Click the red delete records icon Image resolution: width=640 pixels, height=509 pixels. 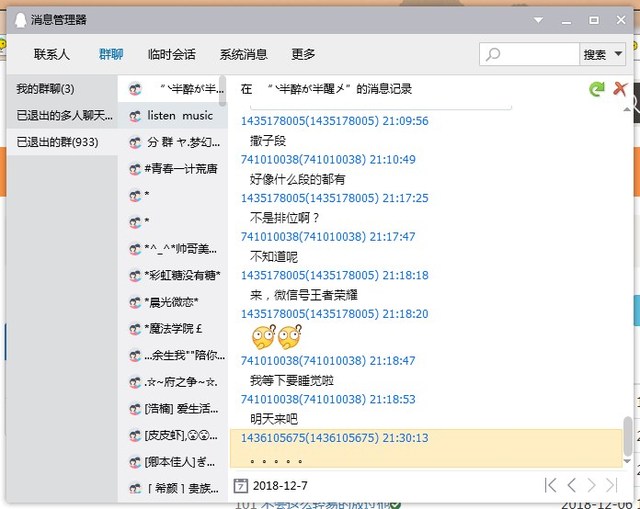click(620, 89)
